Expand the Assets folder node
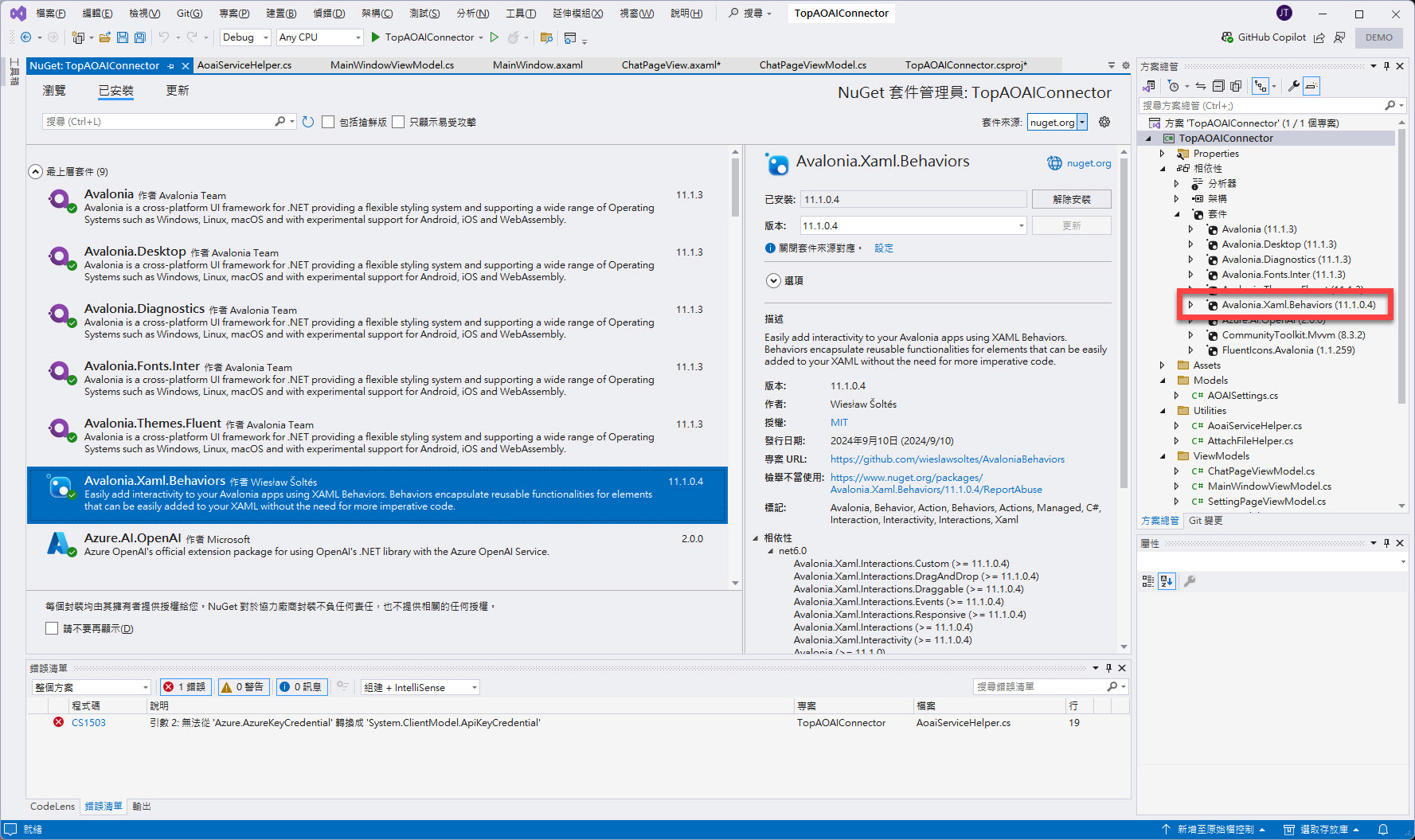Image resolution: width=1415 pixels, height=840 pixels. (1162, 365)
